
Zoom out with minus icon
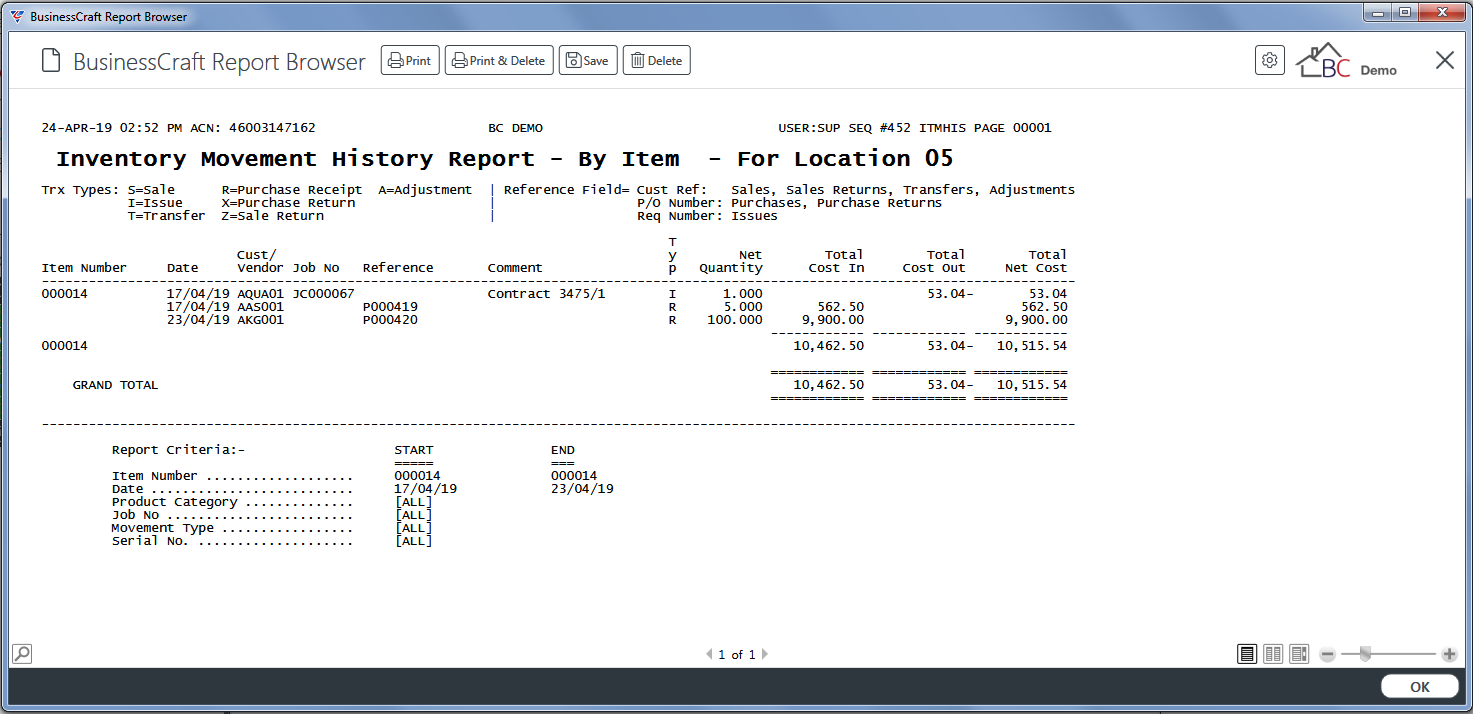[x=1328, y=655]
